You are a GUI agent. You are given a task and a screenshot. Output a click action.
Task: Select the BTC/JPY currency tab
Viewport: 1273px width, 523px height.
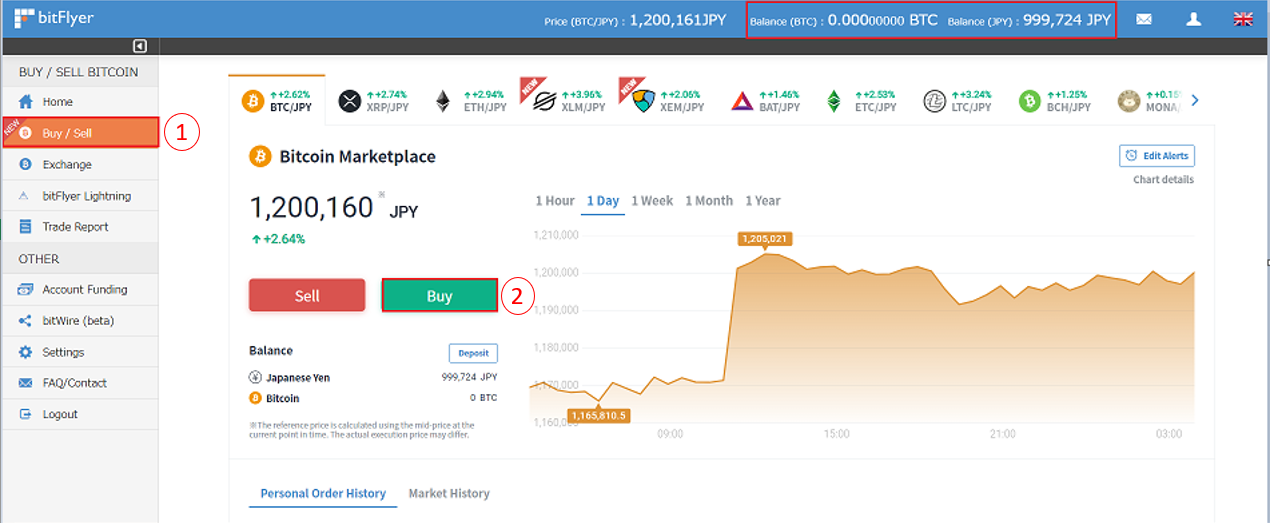tap(277, 100)
